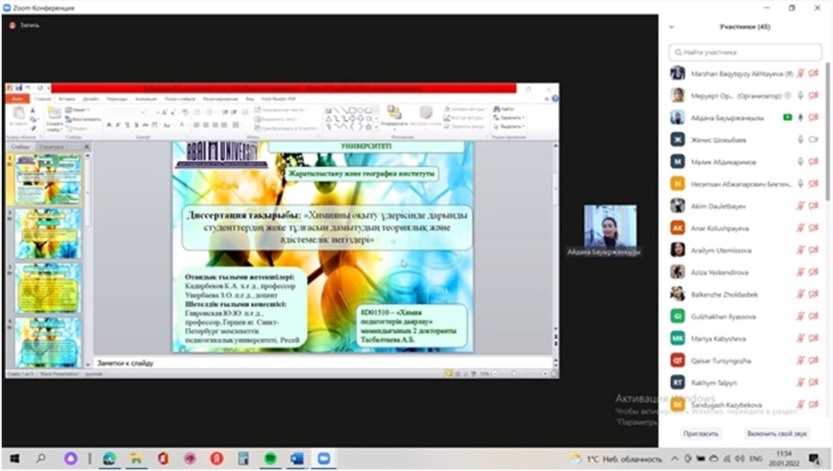
Task: Toggle video camera for Anar Kolushpayeva
Action: [x=813, y=228]
